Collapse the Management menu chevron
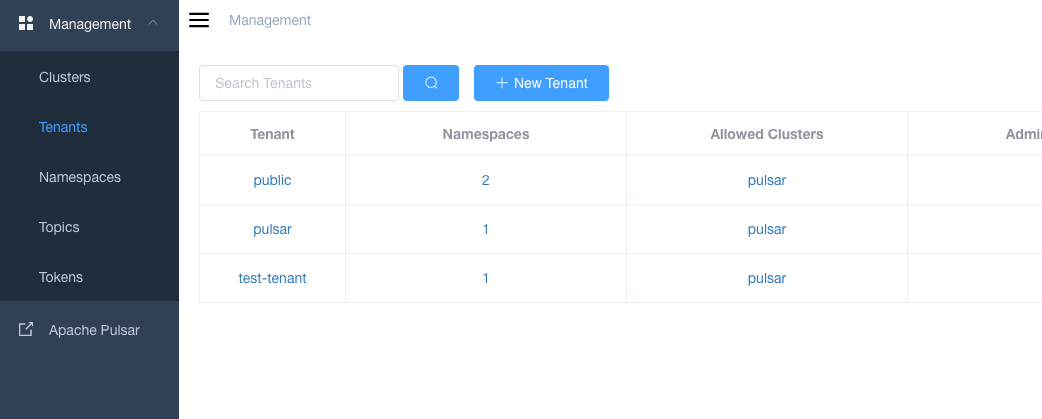 pos(153,23)
